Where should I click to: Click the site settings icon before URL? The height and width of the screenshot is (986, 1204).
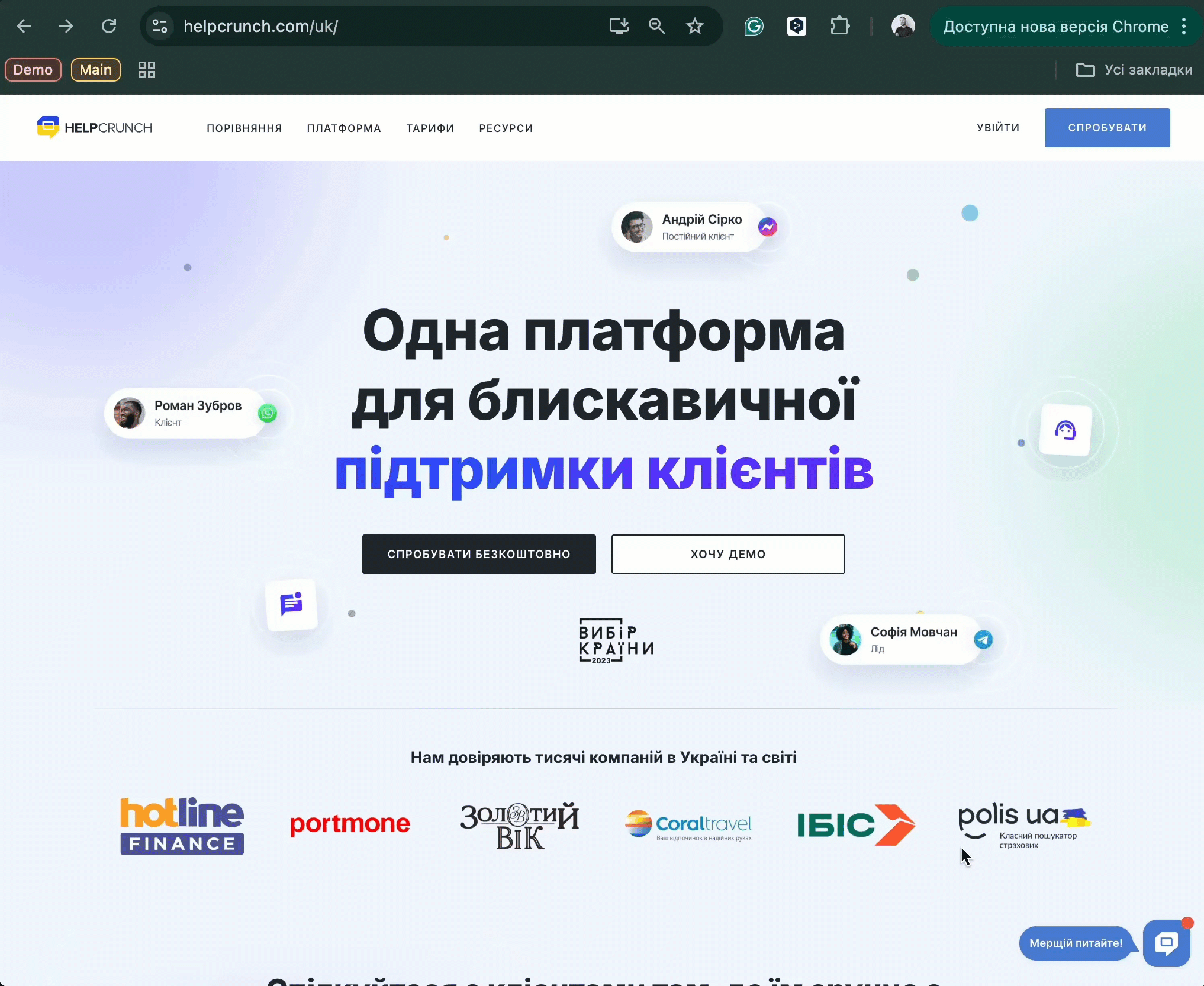(160, 26)
